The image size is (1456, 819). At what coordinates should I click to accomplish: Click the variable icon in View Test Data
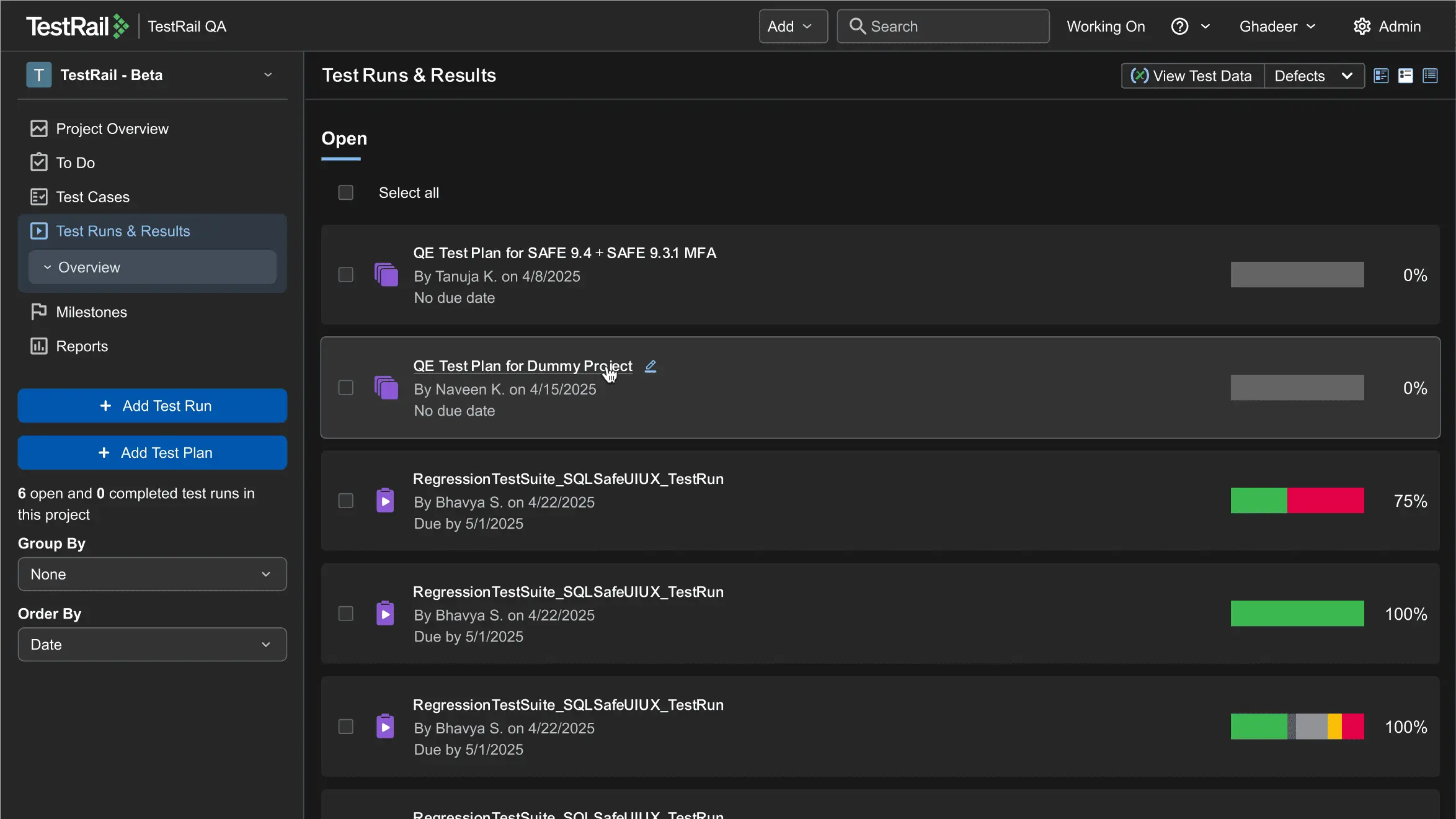pos(1140,76)
